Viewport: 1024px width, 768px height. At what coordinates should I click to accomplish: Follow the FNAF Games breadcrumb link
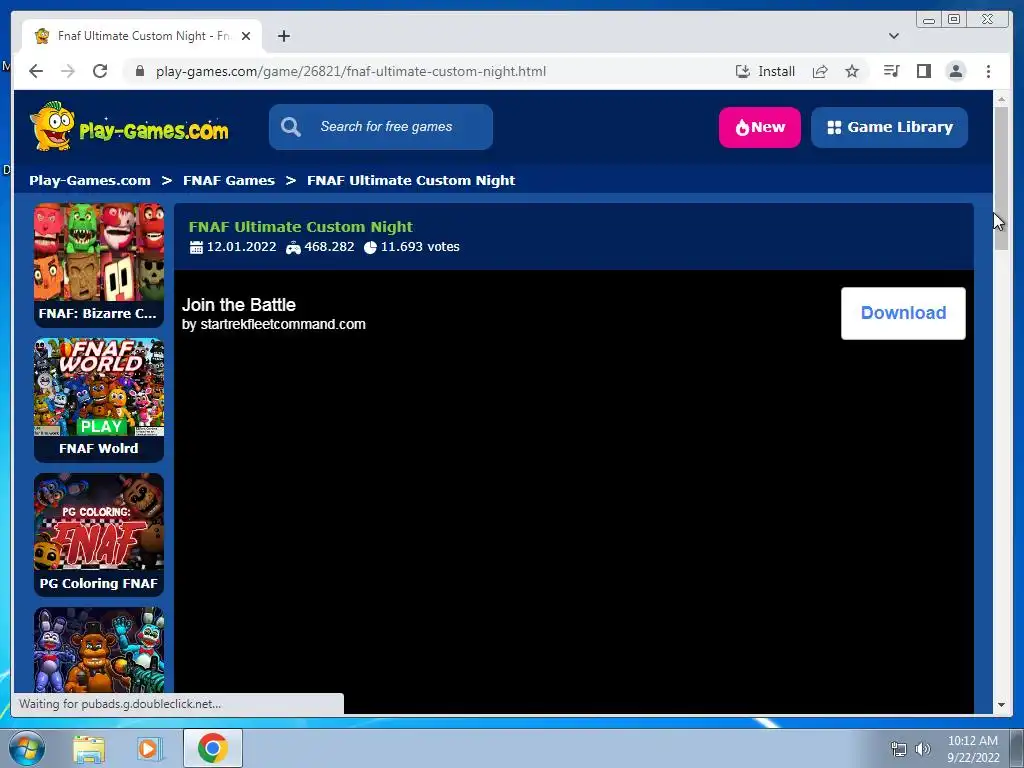click(x=229, y=180)
